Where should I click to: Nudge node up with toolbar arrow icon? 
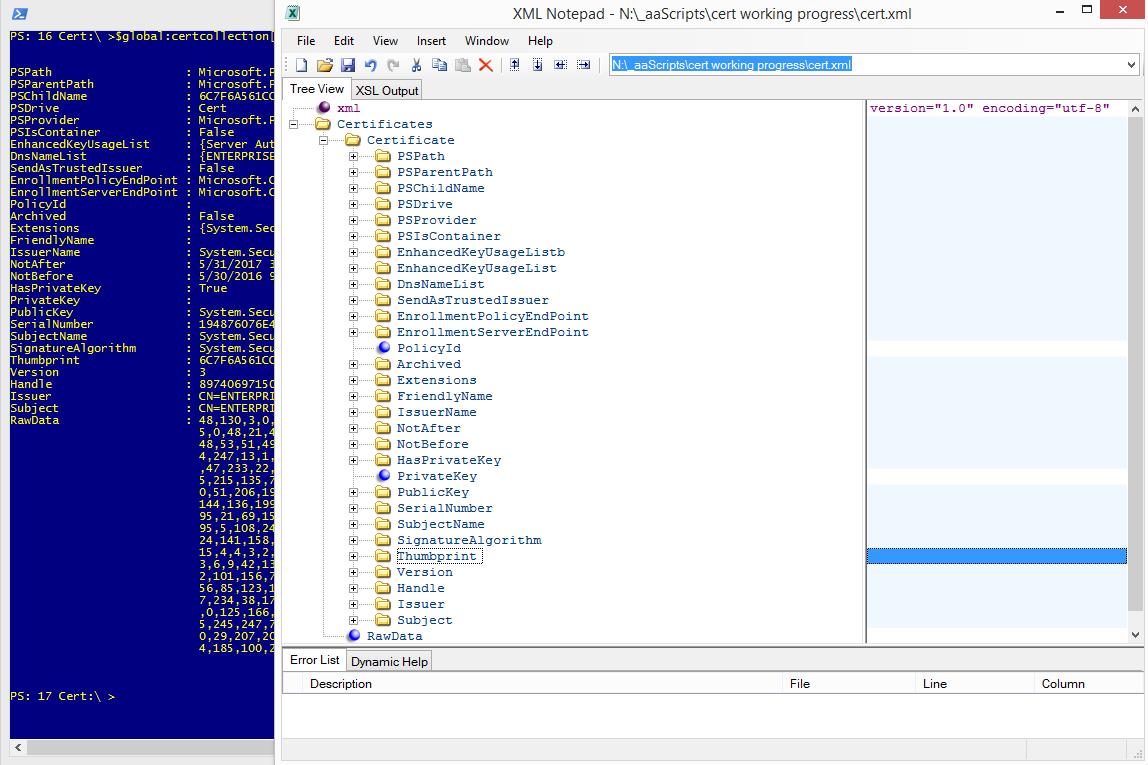[x=514, y=65]
